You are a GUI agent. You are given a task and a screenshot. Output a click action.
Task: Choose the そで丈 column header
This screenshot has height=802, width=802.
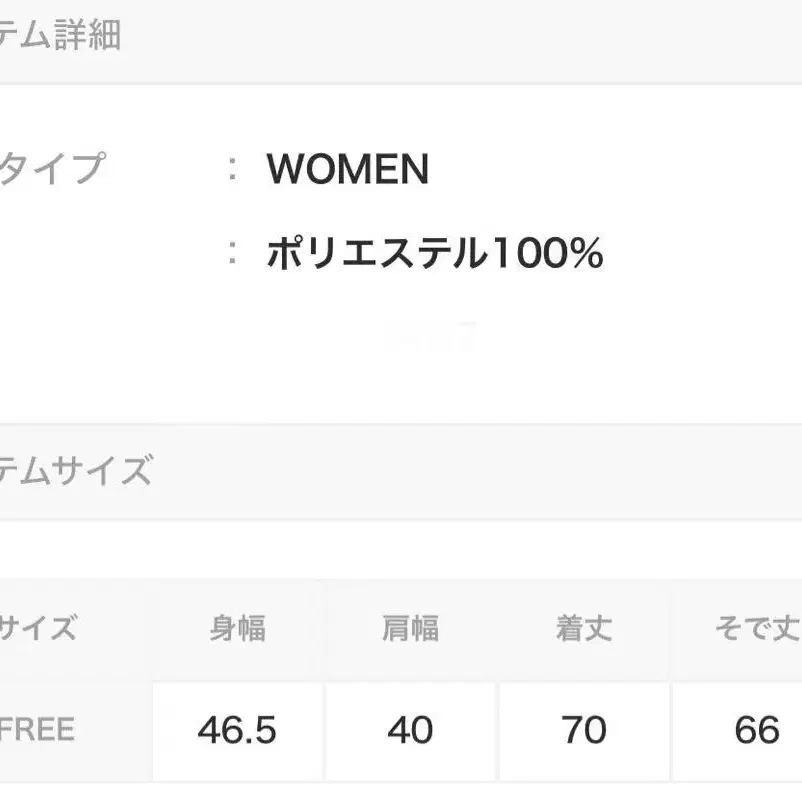click(756, 629)
